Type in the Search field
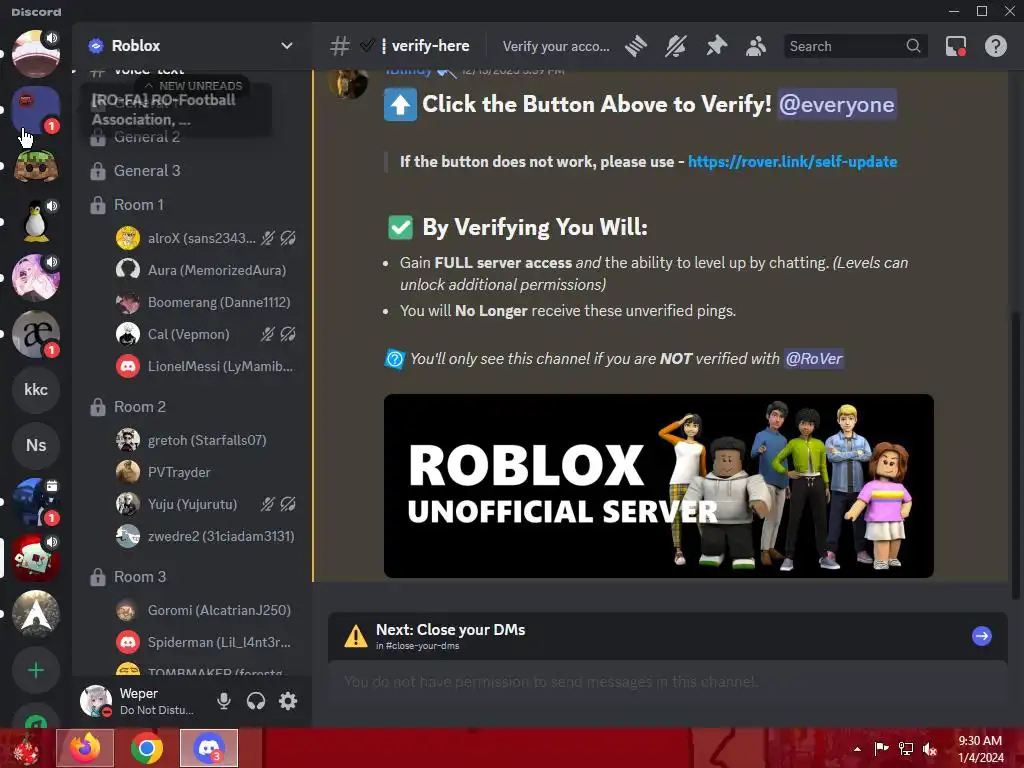 855,46
